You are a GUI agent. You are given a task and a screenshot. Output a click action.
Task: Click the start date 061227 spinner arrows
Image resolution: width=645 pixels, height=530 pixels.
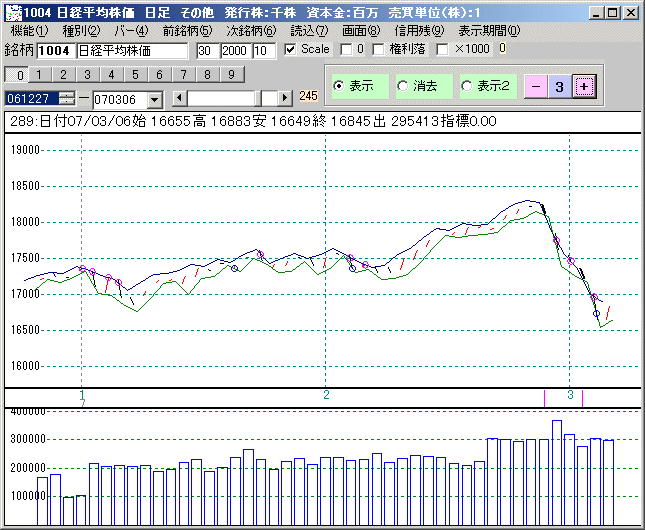(67, 98)
